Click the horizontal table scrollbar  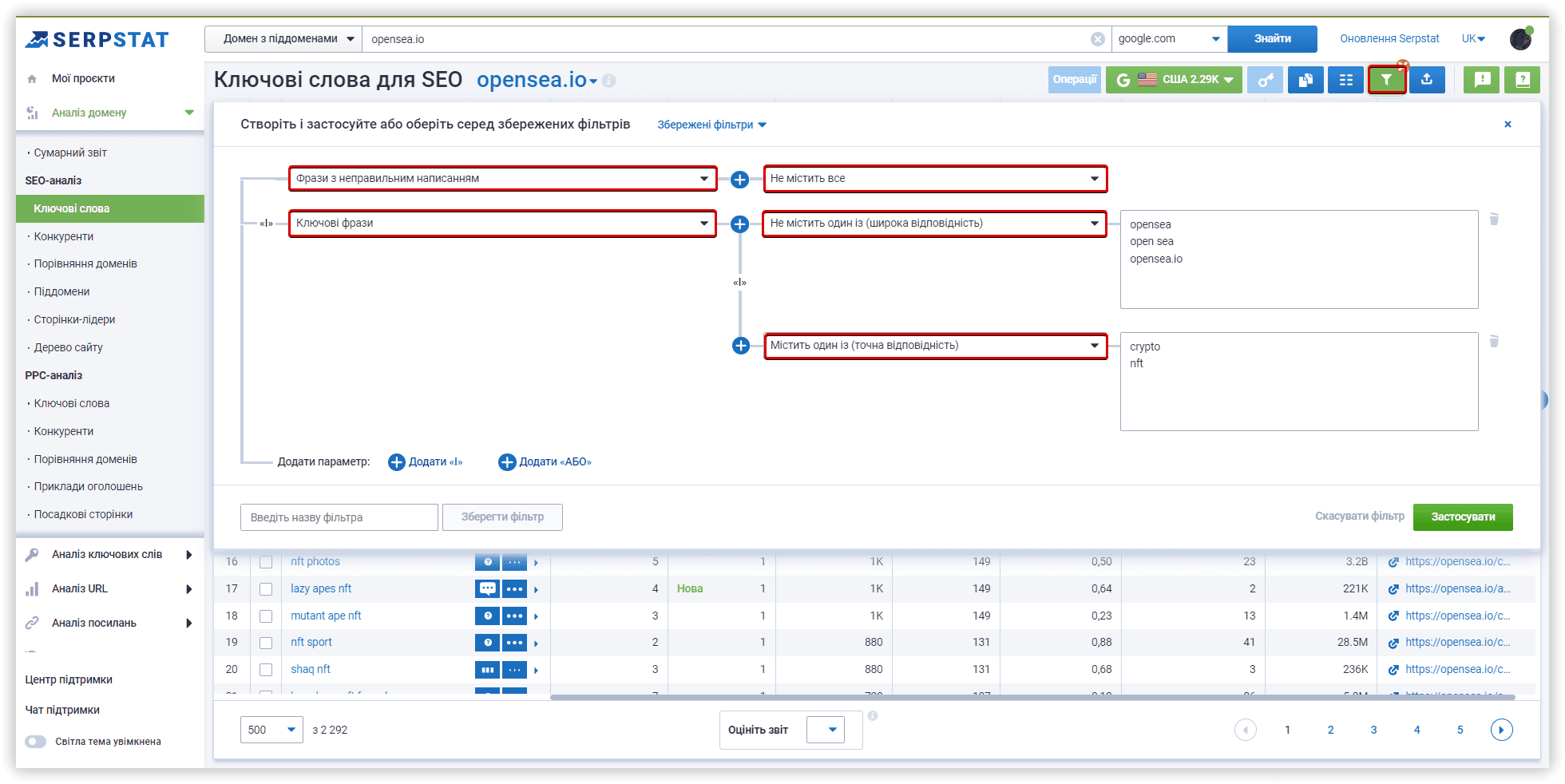click(x=1032, y=697)
